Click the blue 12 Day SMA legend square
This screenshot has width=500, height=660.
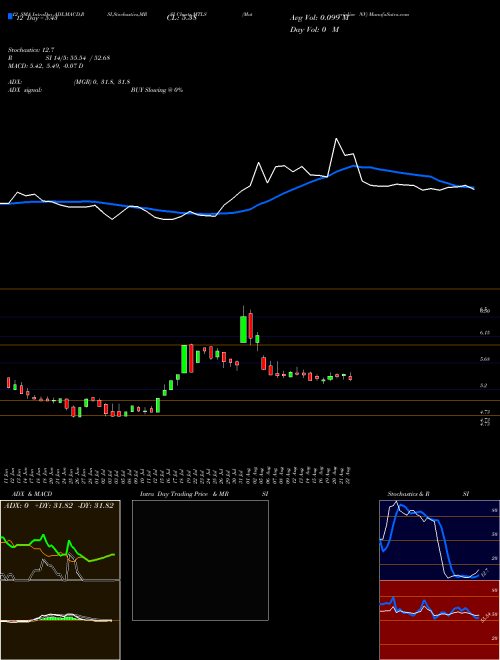(11, 17)
